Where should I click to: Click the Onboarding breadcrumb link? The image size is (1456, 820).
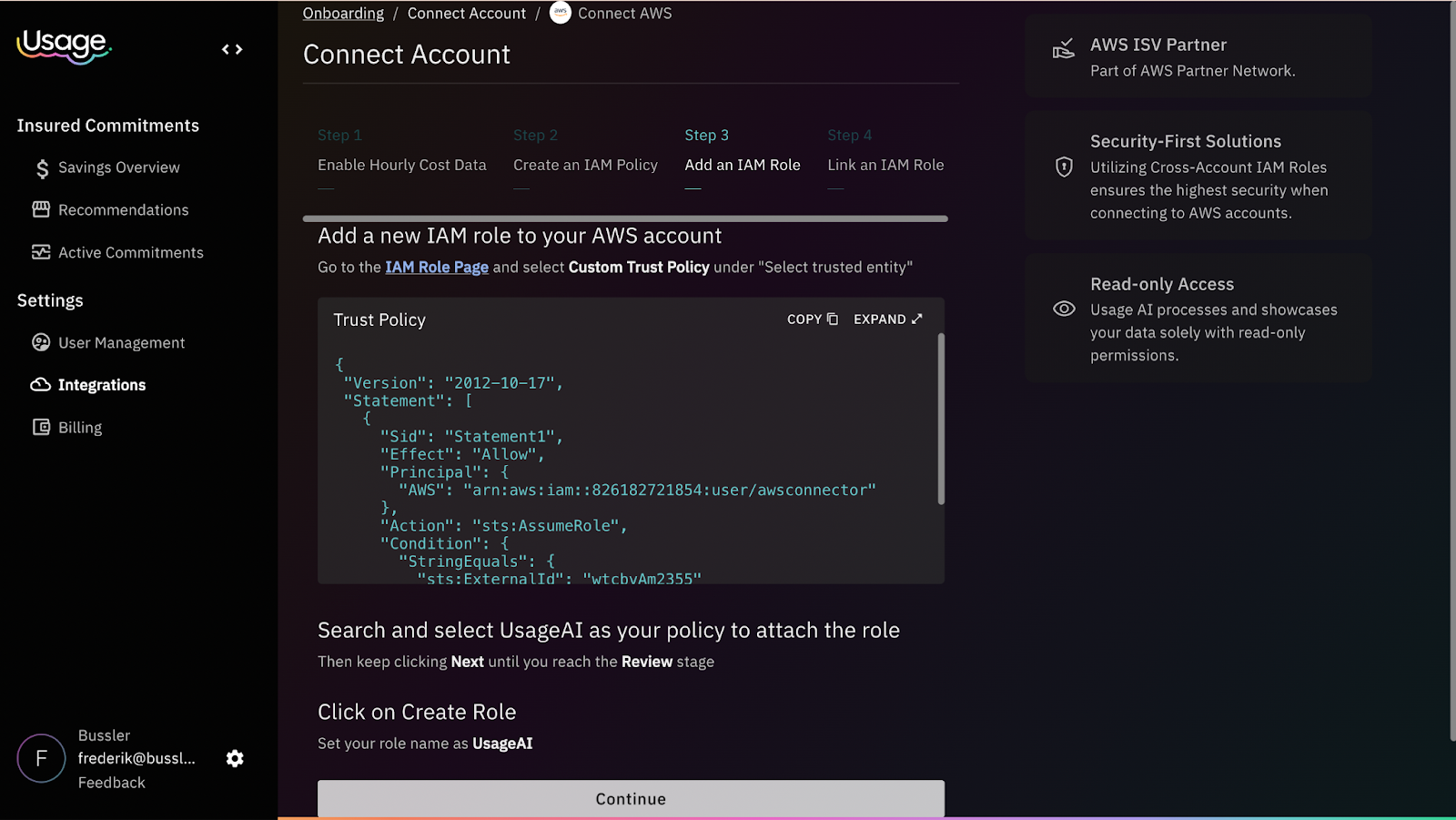click(x=343, y=14)
